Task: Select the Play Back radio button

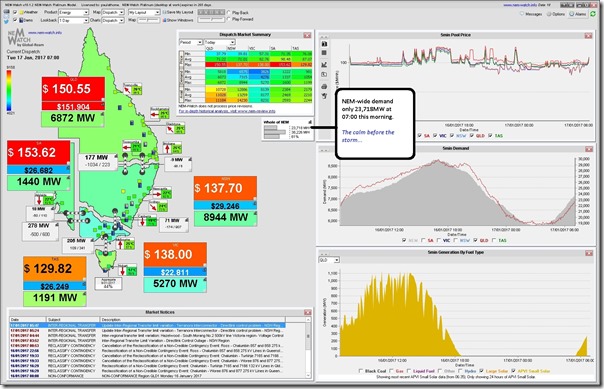Action: [229, 13]
